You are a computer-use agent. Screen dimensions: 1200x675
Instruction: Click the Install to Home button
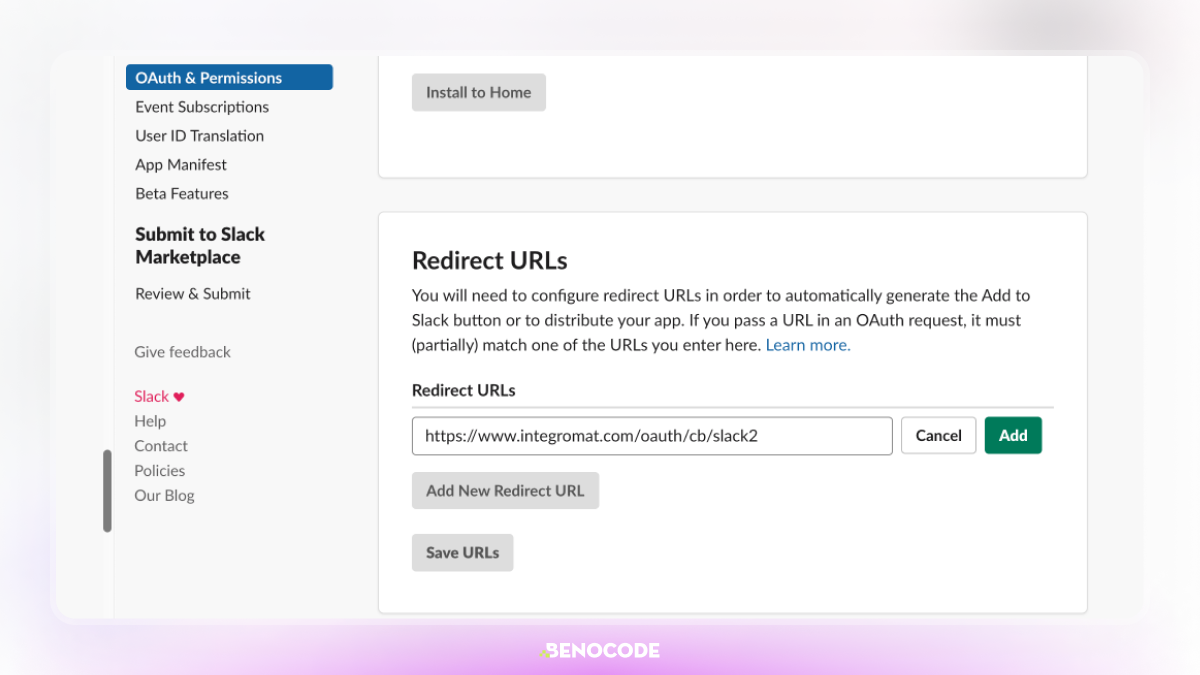[479, 92]
